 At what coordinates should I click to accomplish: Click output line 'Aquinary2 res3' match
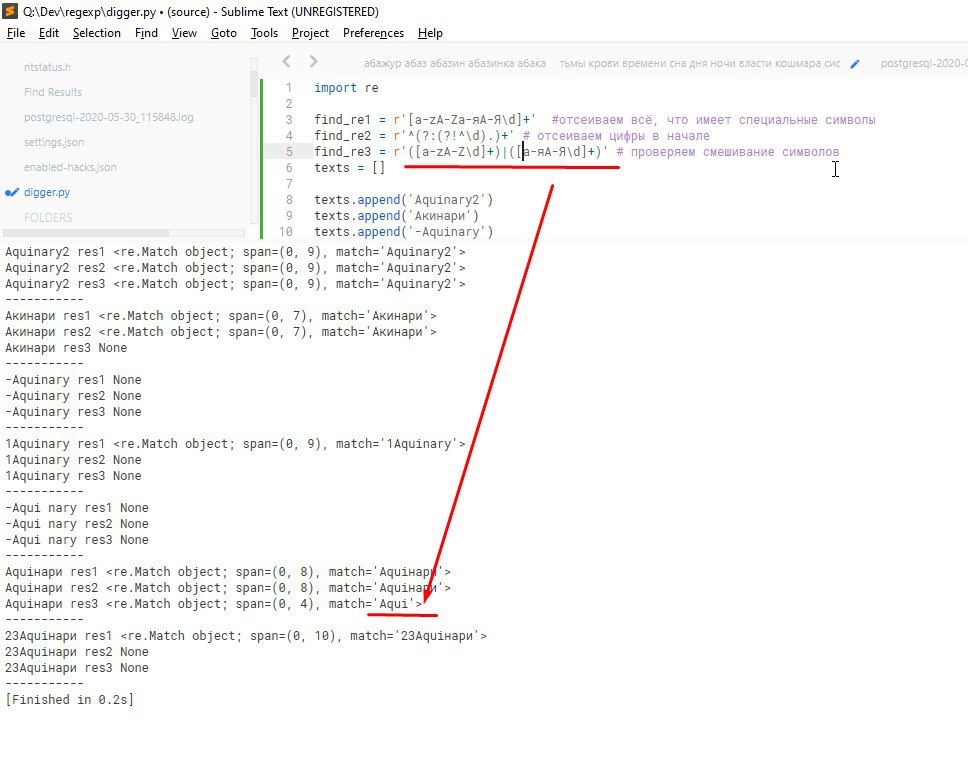point(235,283)
